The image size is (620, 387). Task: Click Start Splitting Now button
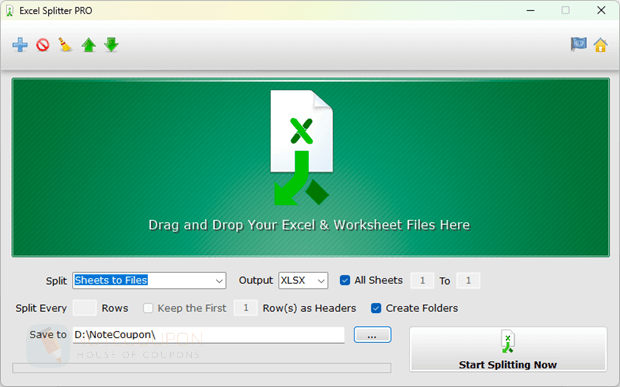508,349
